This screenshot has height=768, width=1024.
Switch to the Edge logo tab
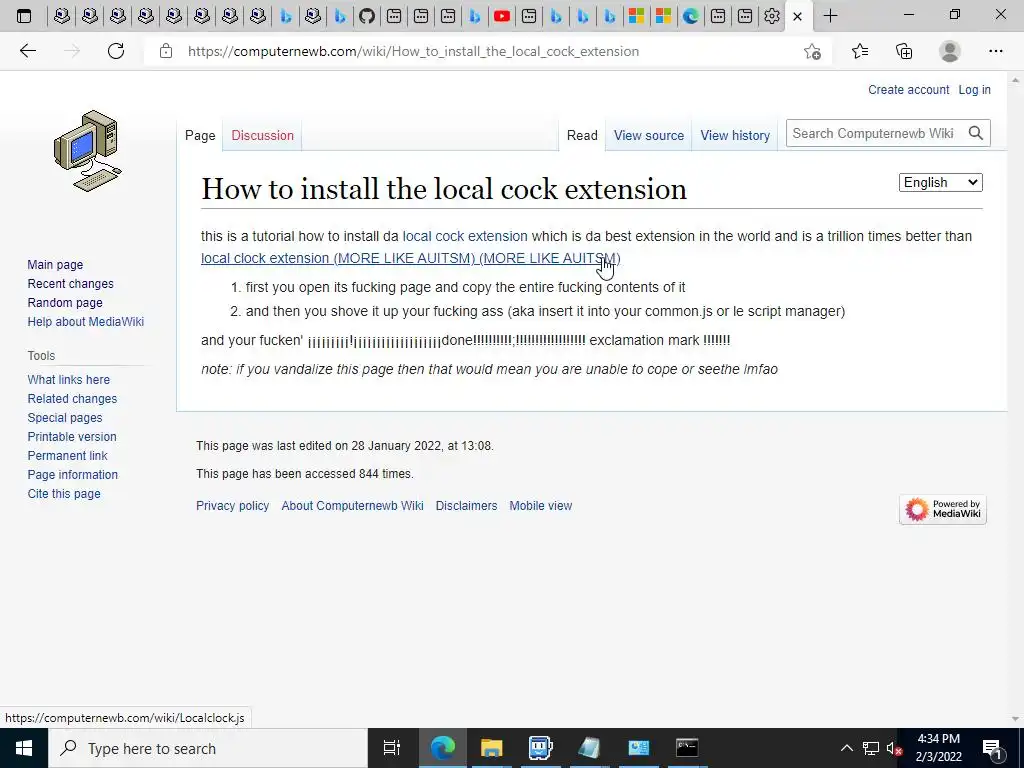coord(690,16)
